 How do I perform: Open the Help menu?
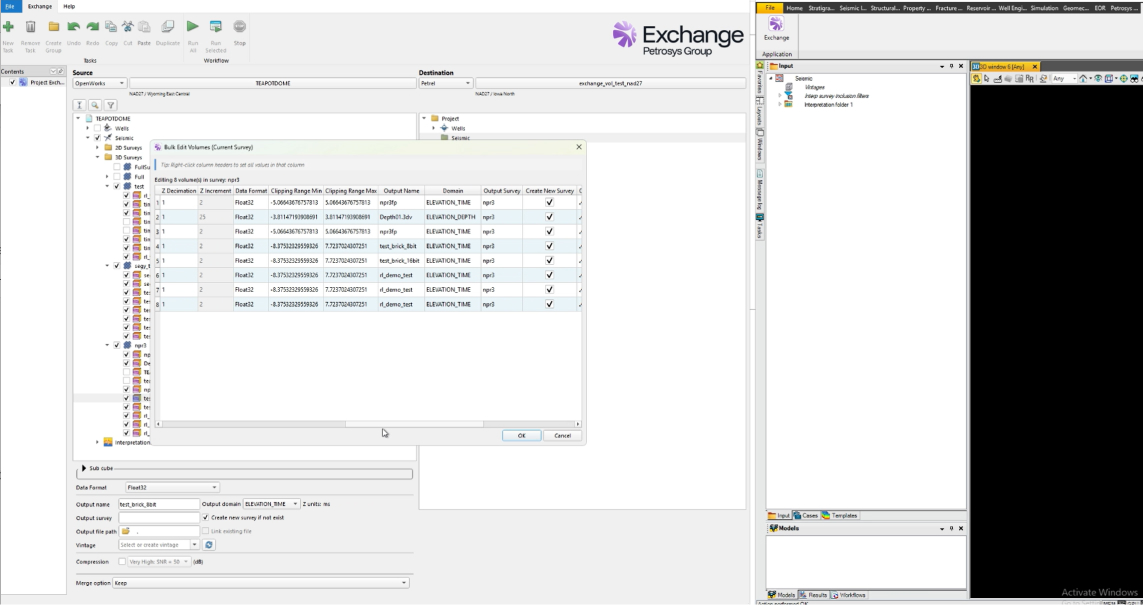pyautogui.click(x=69, y=6)
